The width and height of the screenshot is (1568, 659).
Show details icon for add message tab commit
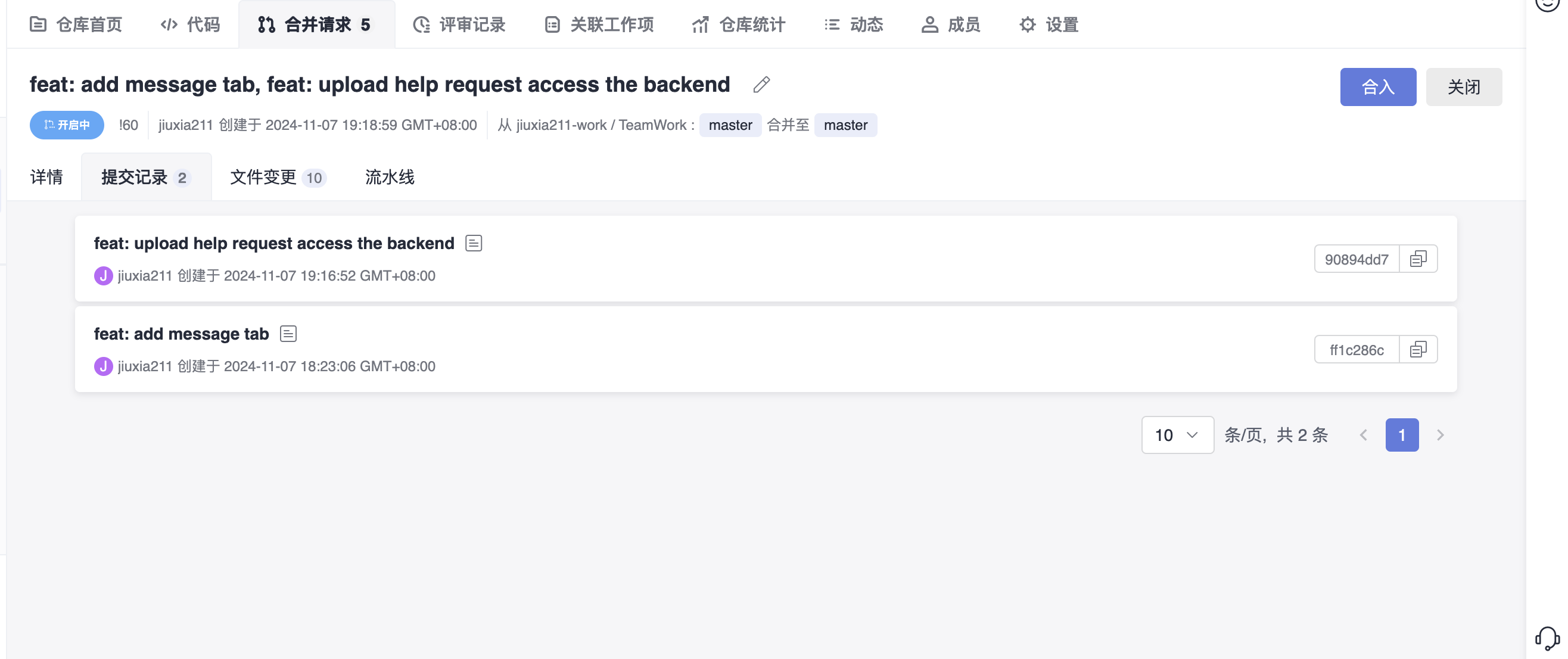288,334
